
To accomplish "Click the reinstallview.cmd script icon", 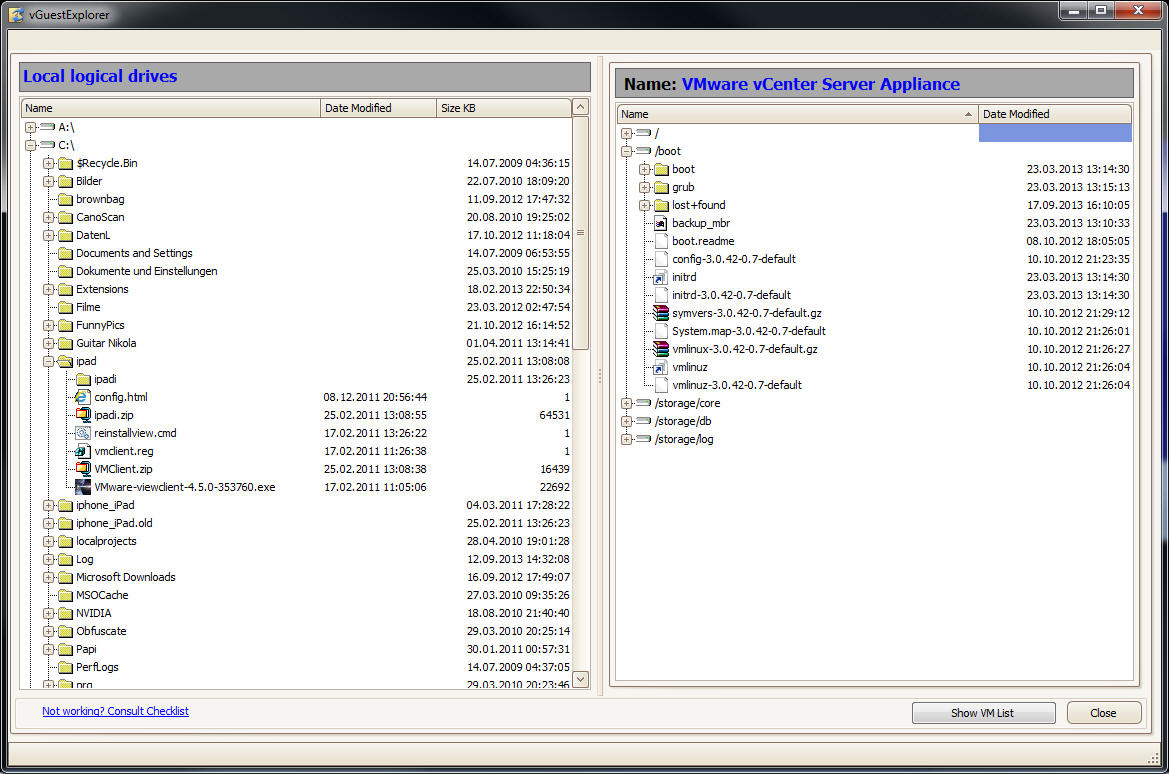I will (x=83, y=432).
